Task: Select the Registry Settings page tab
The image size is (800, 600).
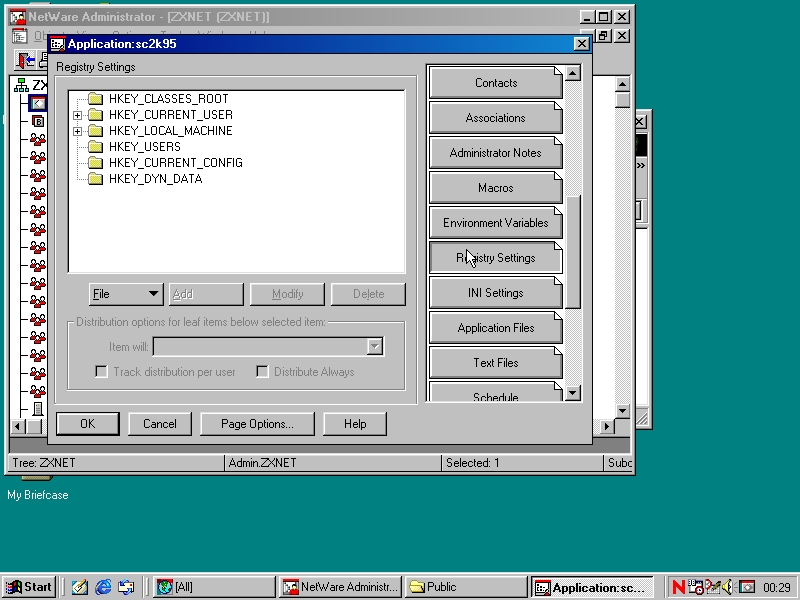Action: [x=495, y=258]
